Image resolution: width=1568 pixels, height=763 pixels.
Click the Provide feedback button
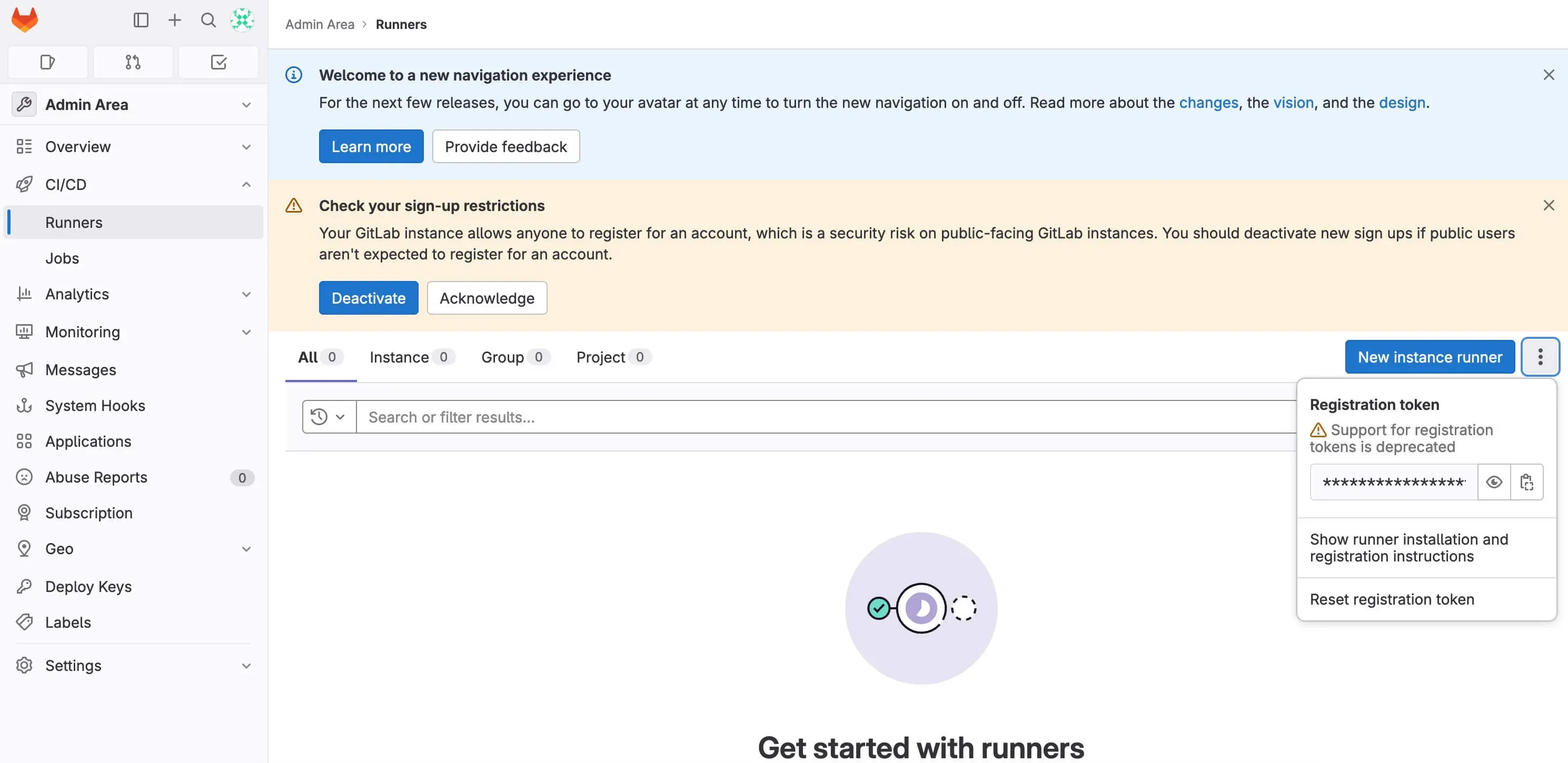(x=506, y=146)
